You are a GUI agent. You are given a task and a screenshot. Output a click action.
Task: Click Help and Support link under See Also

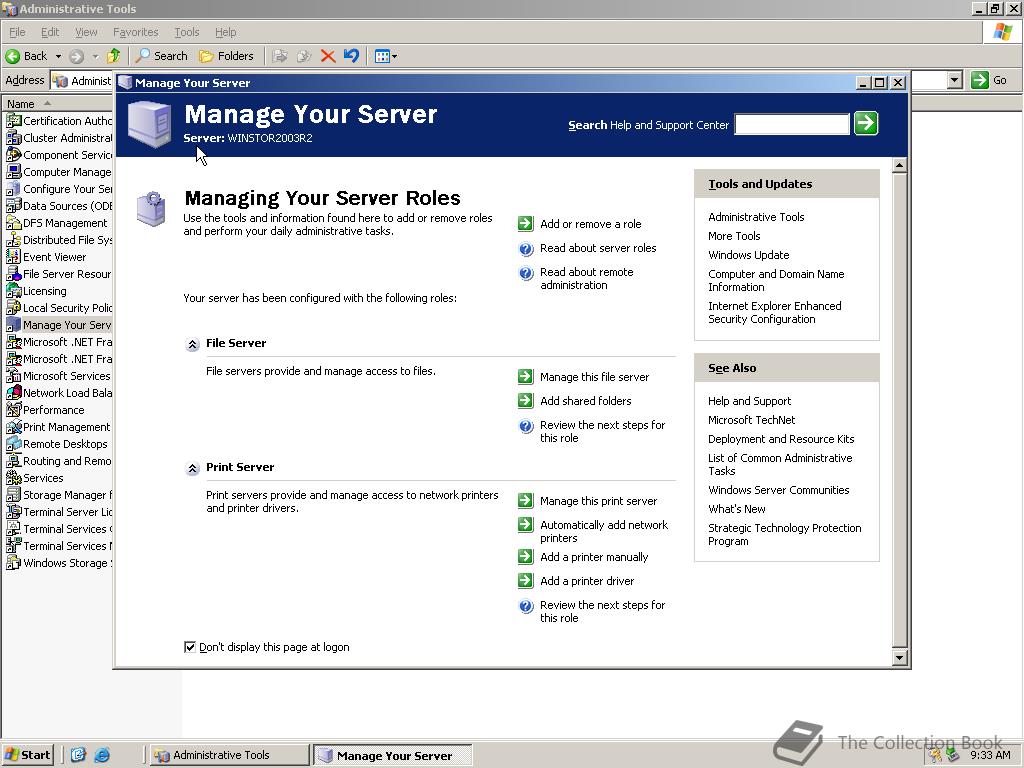749,401
